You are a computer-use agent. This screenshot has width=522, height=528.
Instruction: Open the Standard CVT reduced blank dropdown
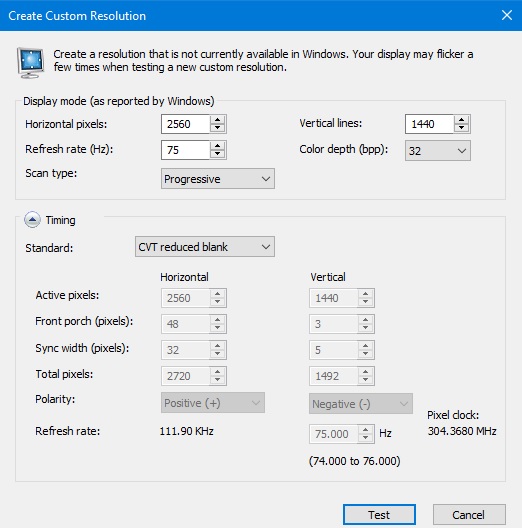tap(205, 247)
